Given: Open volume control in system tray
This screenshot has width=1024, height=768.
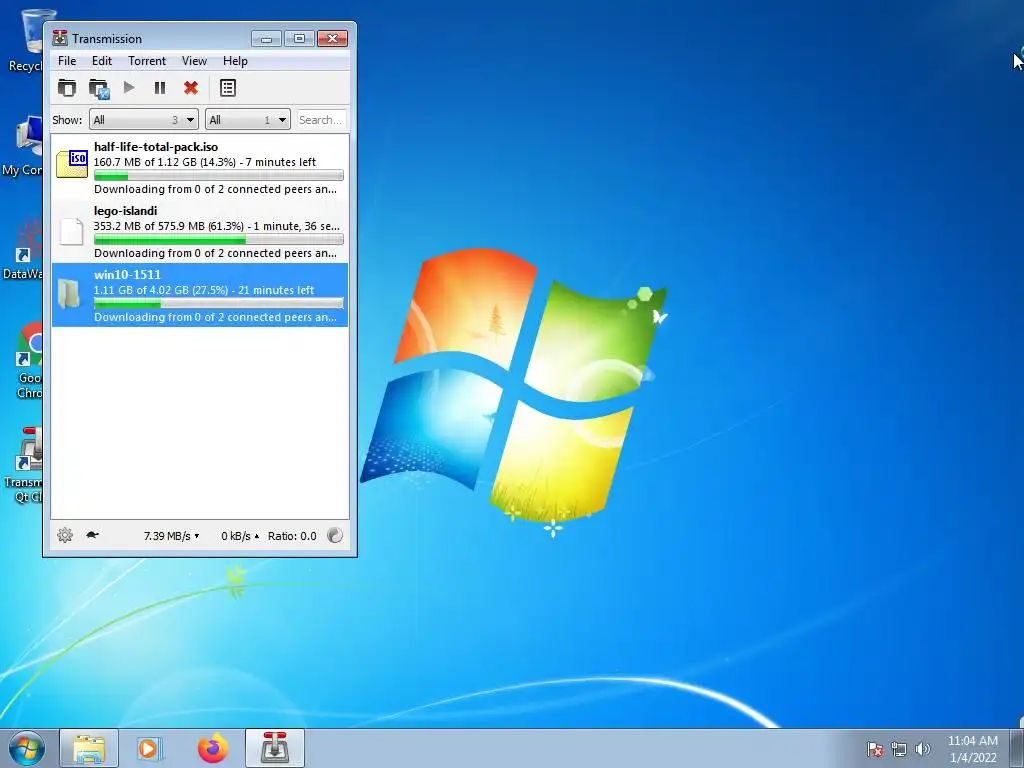Looking at the screenshot, I should pos(922,749).
